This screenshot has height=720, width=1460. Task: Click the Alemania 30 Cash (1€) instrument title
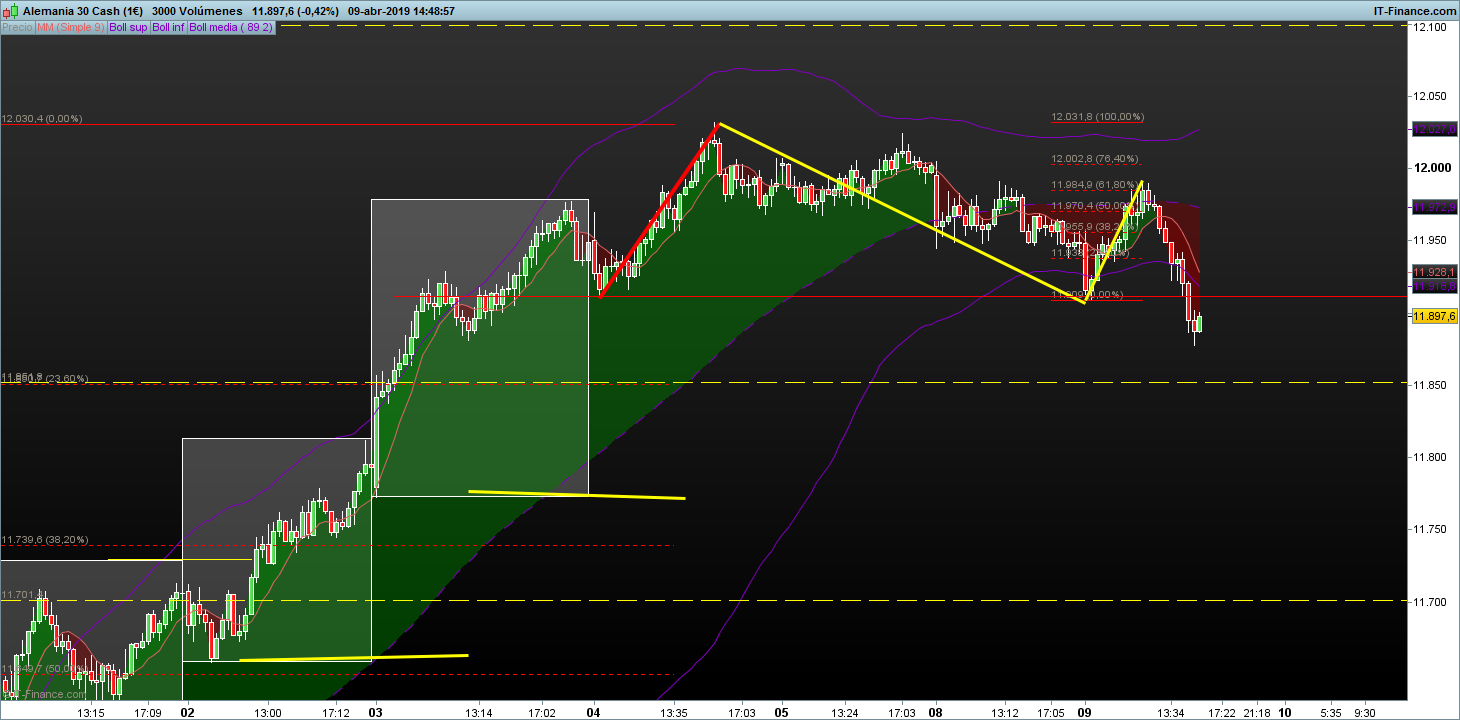pyautogui.click(x=82, y=11)
